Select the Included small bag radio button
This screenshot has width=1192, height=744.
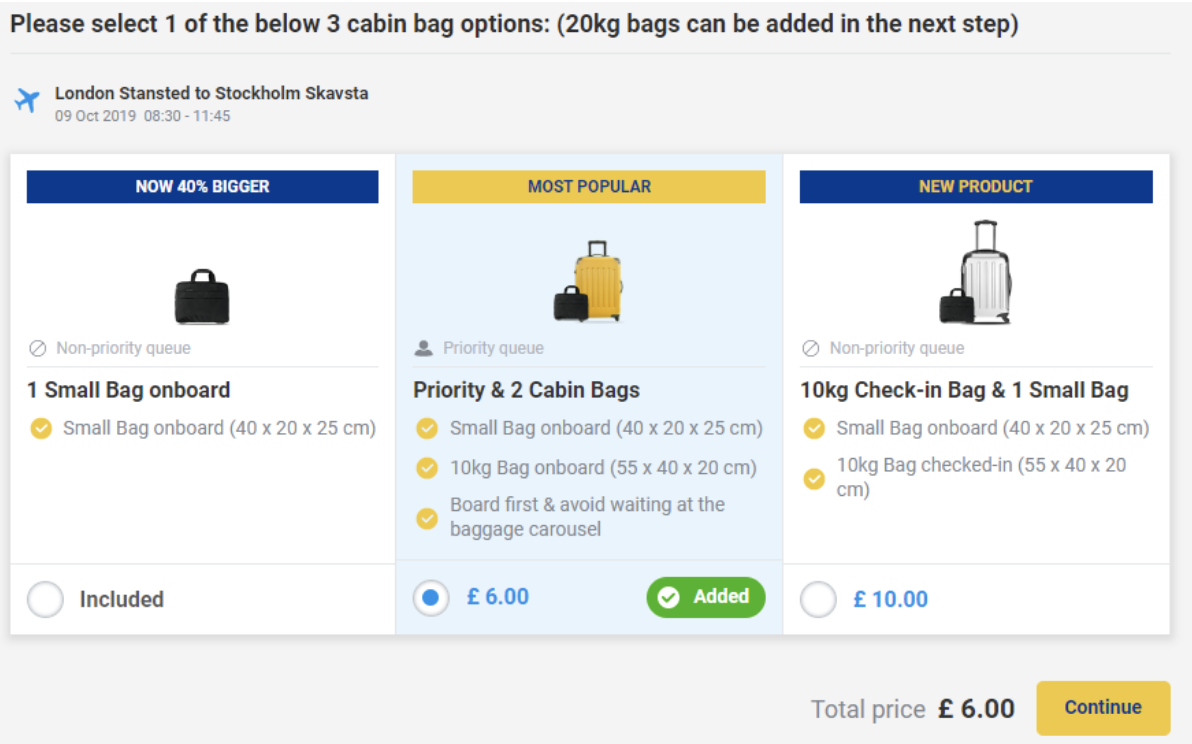tap(45, 600)
